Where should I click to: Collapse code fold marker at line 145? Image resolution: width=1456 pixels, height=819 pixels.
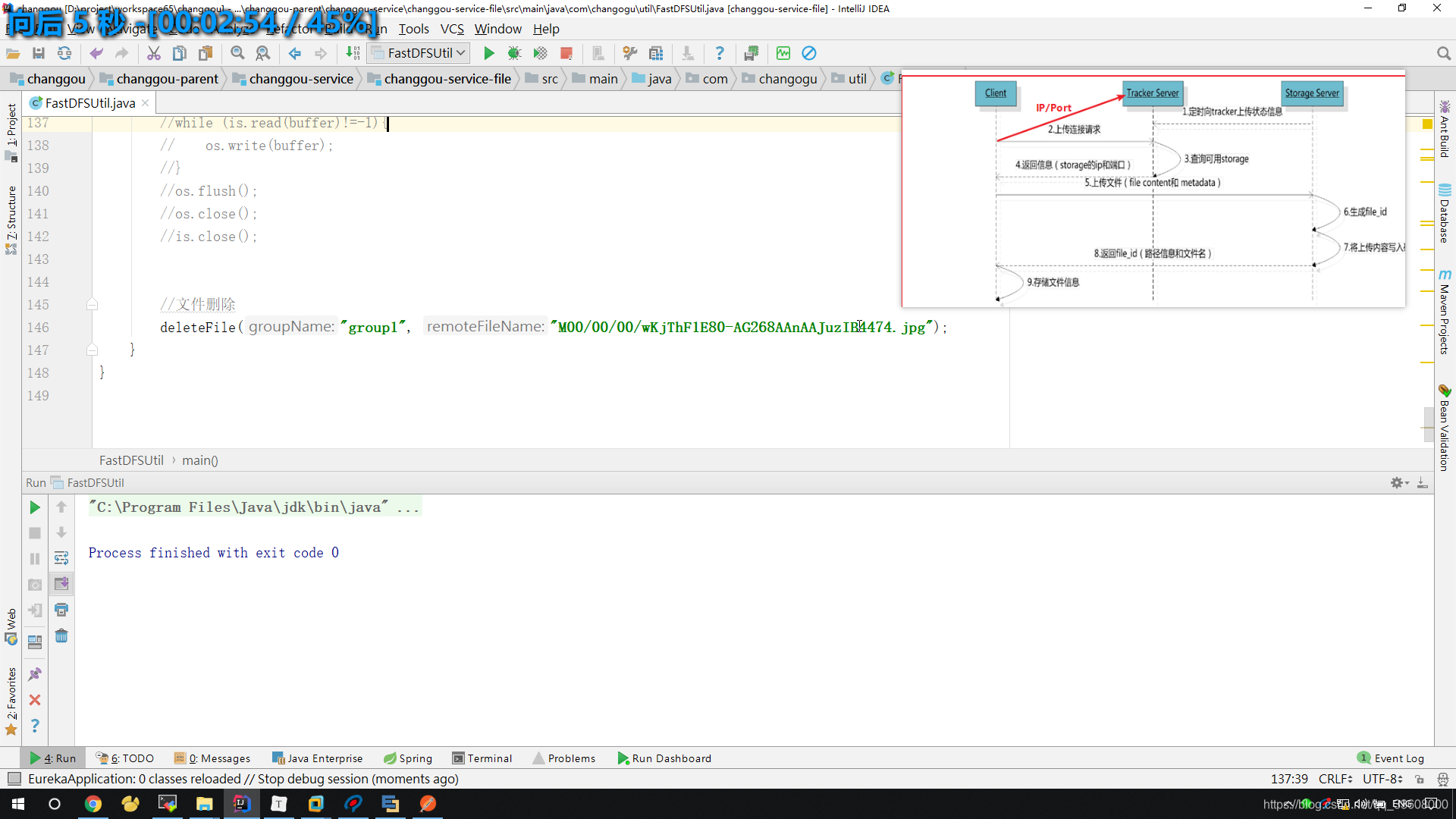tap(92, 305)
